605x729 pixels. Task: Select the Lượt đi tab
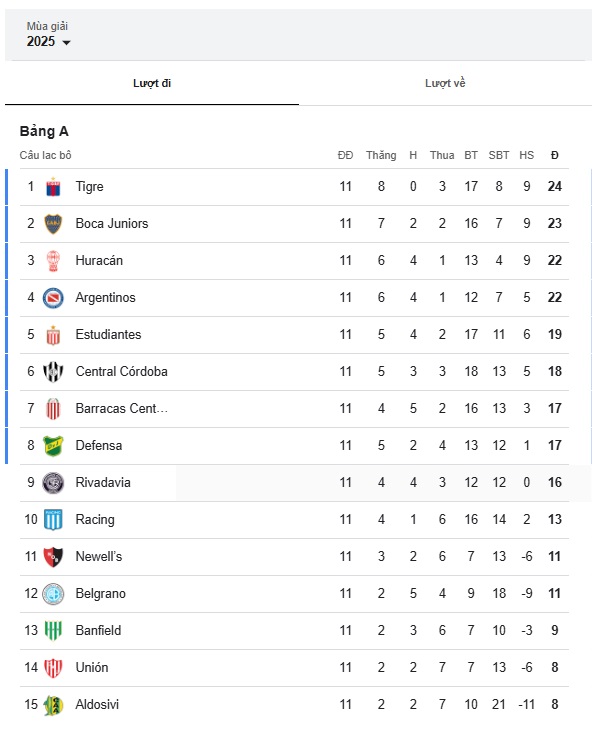click(152, 83)
